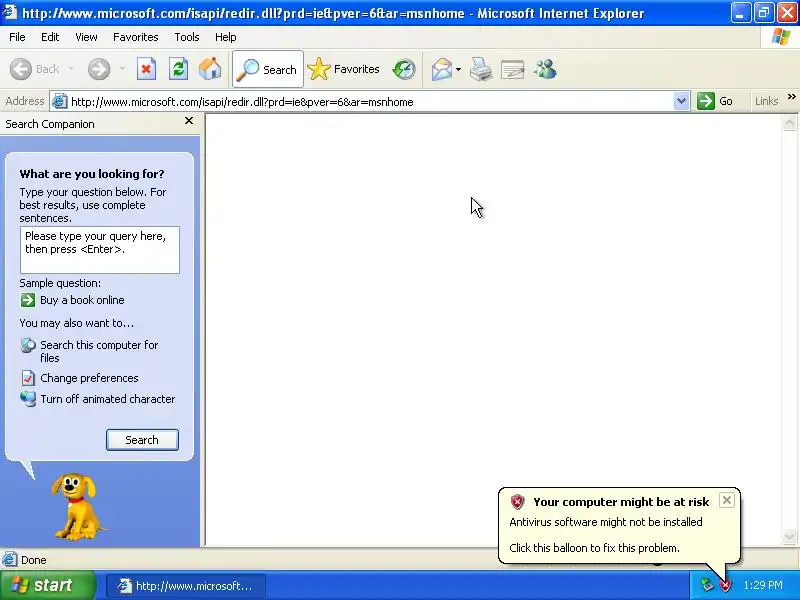The width and height of the screenshot is (800, 600).
Task: Click inside the Address URL field
Action: [x=370, y=102]
